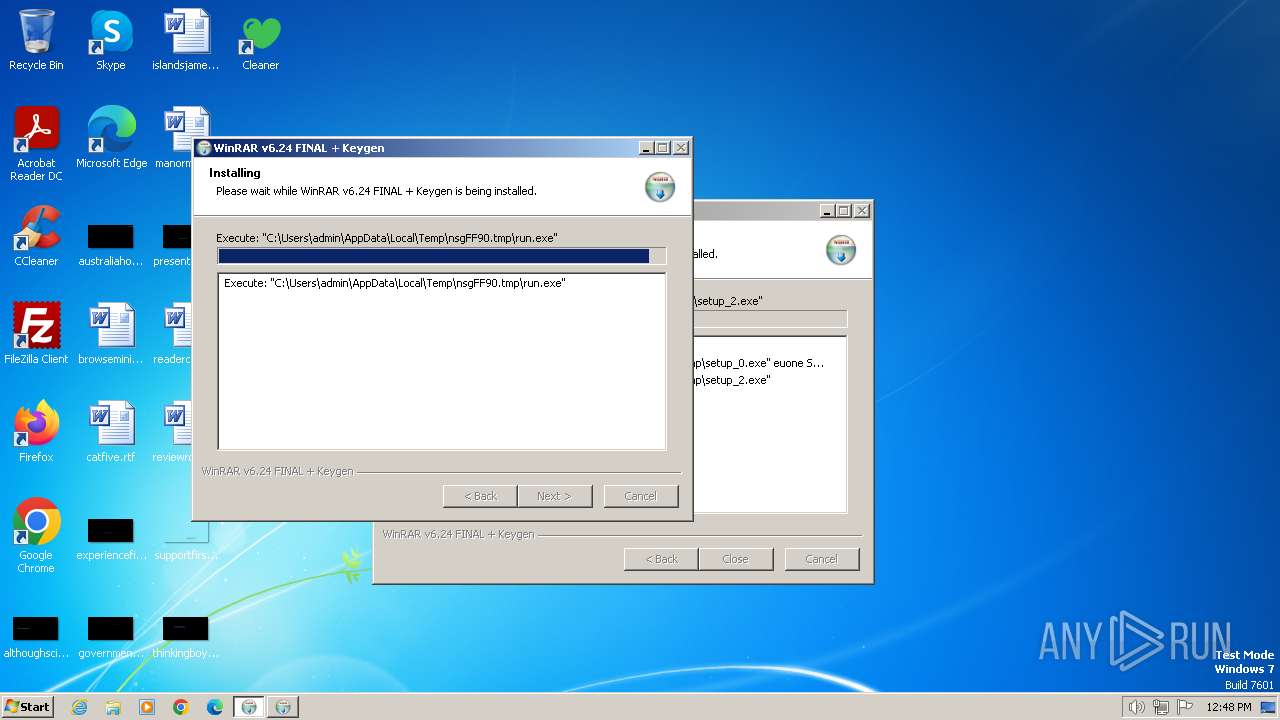Click the installer logo in background window header
This screenshot has height=720, width=1280.
(841, 250)
